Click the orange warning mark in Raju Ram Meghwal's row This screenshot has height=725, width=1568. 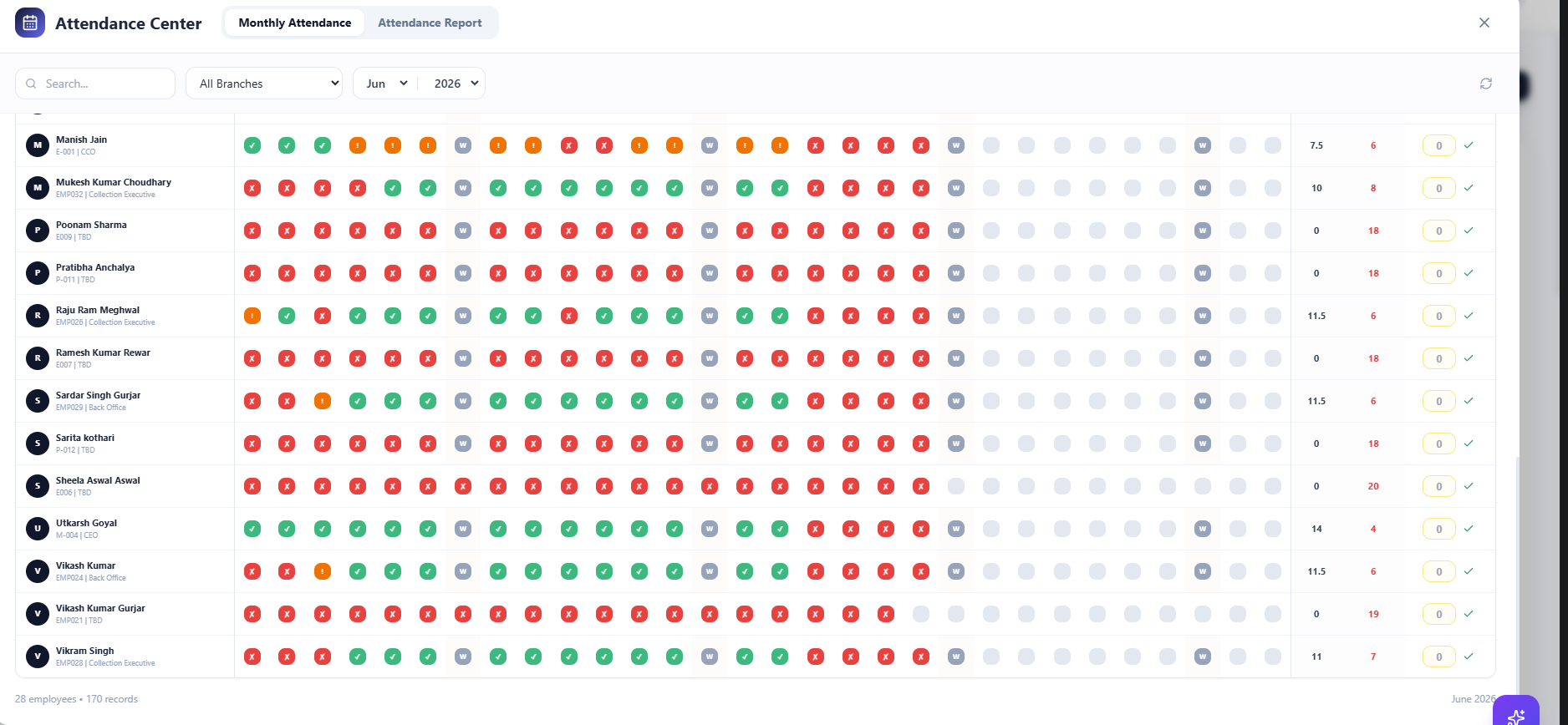pyautogui.click(x=252, y=316)
